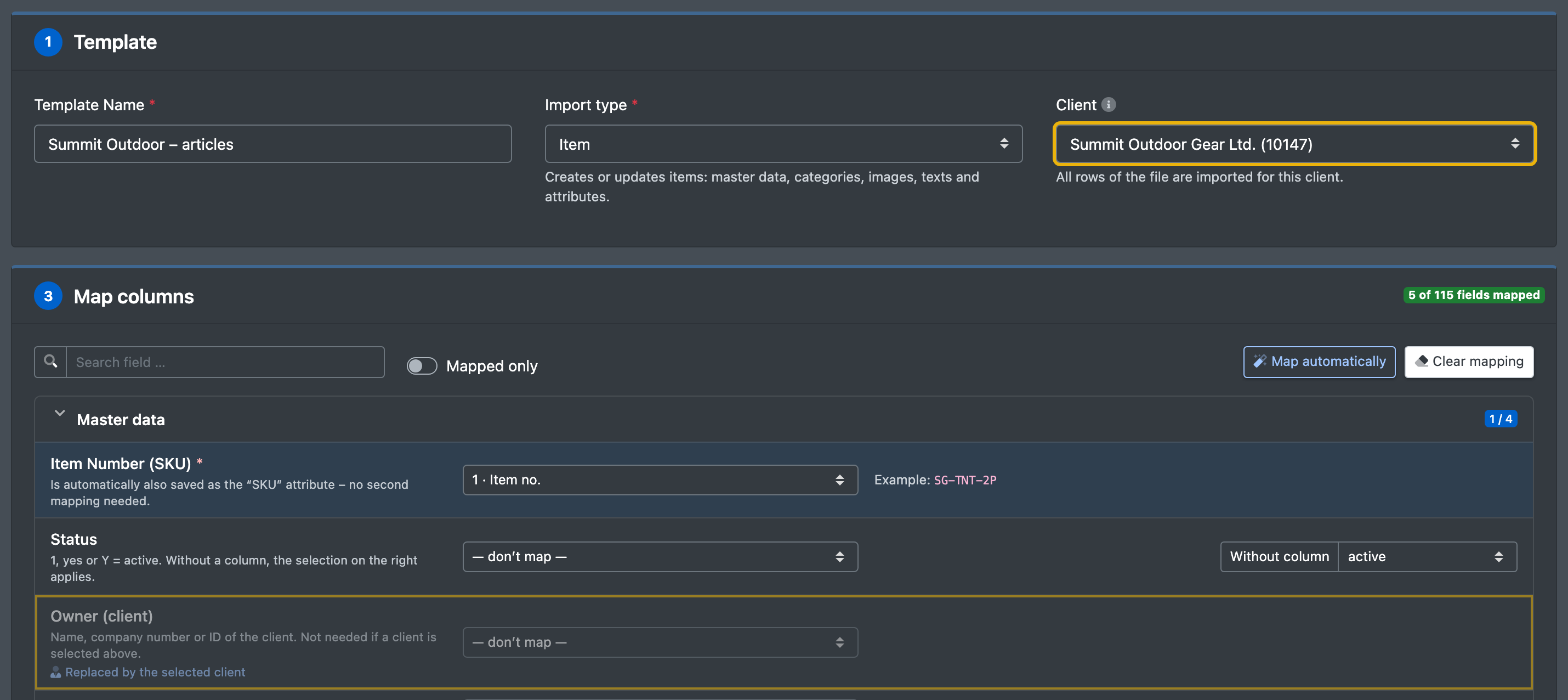
Task: Click the Map automatically button
Action: 1319,362
